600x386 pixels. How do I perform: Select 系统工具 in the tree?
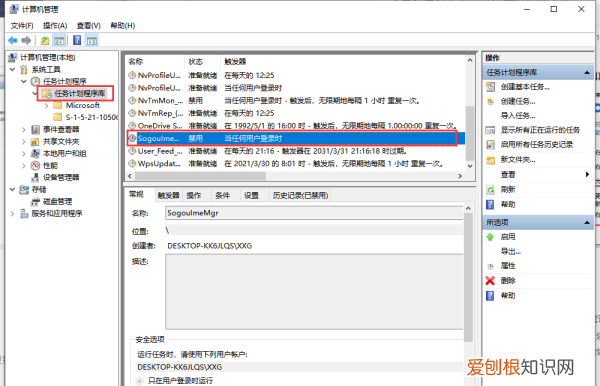coord(46,69)
